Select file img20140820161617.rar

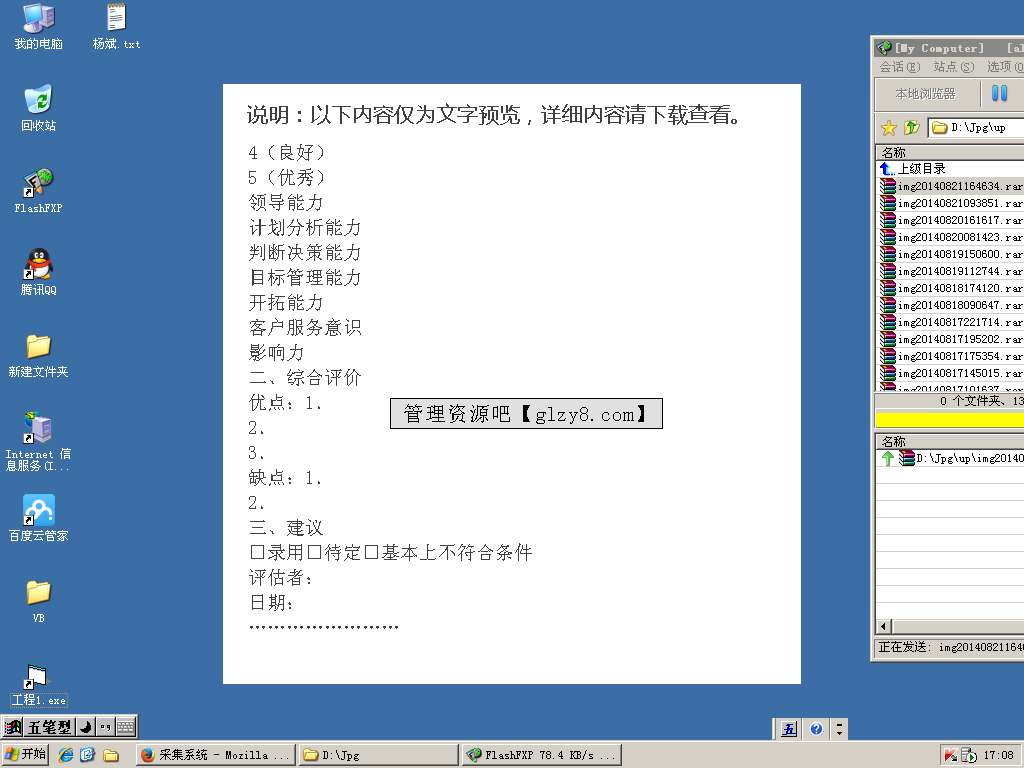(x=950, y=220)
